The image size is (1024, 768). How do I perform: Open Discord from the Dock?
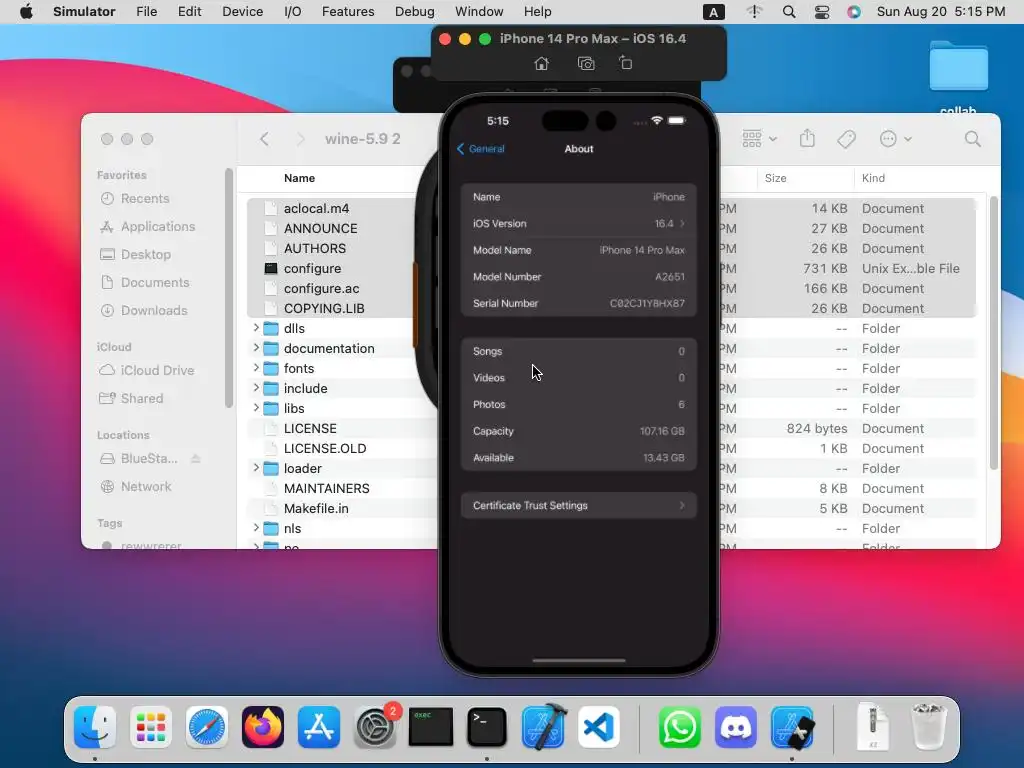click(735, 727)
